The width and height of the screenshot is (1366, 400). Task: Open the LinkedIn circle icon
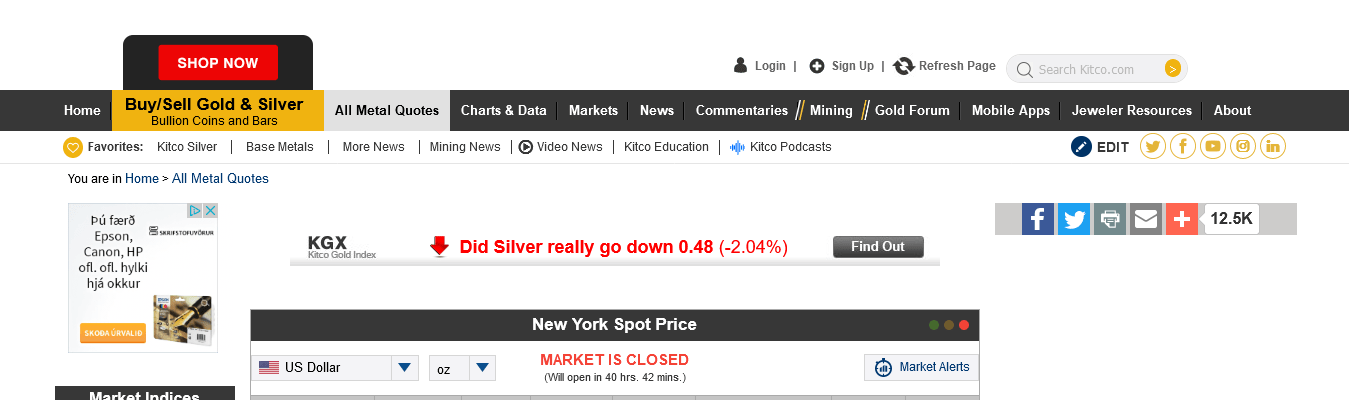[x=1273, y=147]
